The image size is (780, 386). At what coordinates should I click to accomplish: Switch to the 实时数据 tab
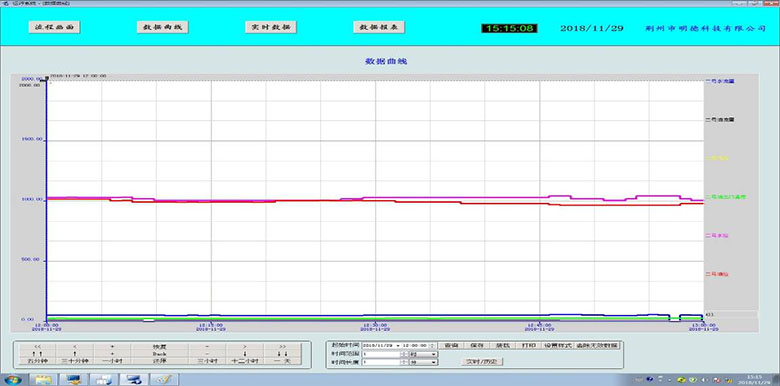[x=271, y=27]
